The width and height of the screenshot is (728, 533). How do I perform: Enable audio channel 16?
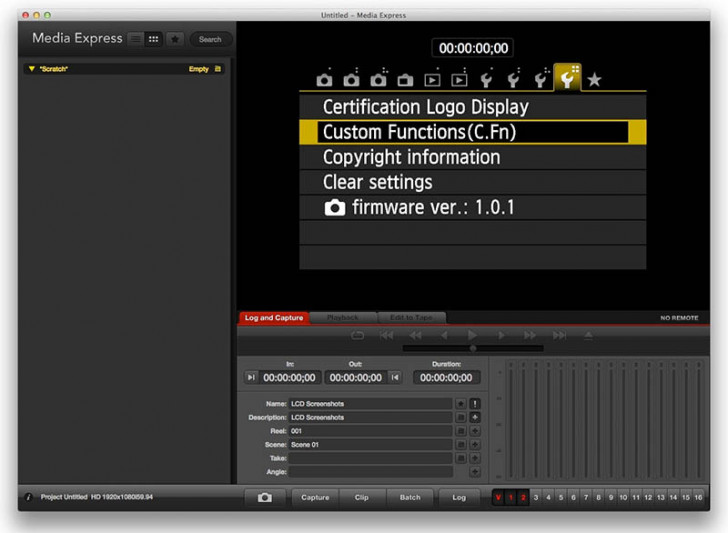[x=698, y=497]
